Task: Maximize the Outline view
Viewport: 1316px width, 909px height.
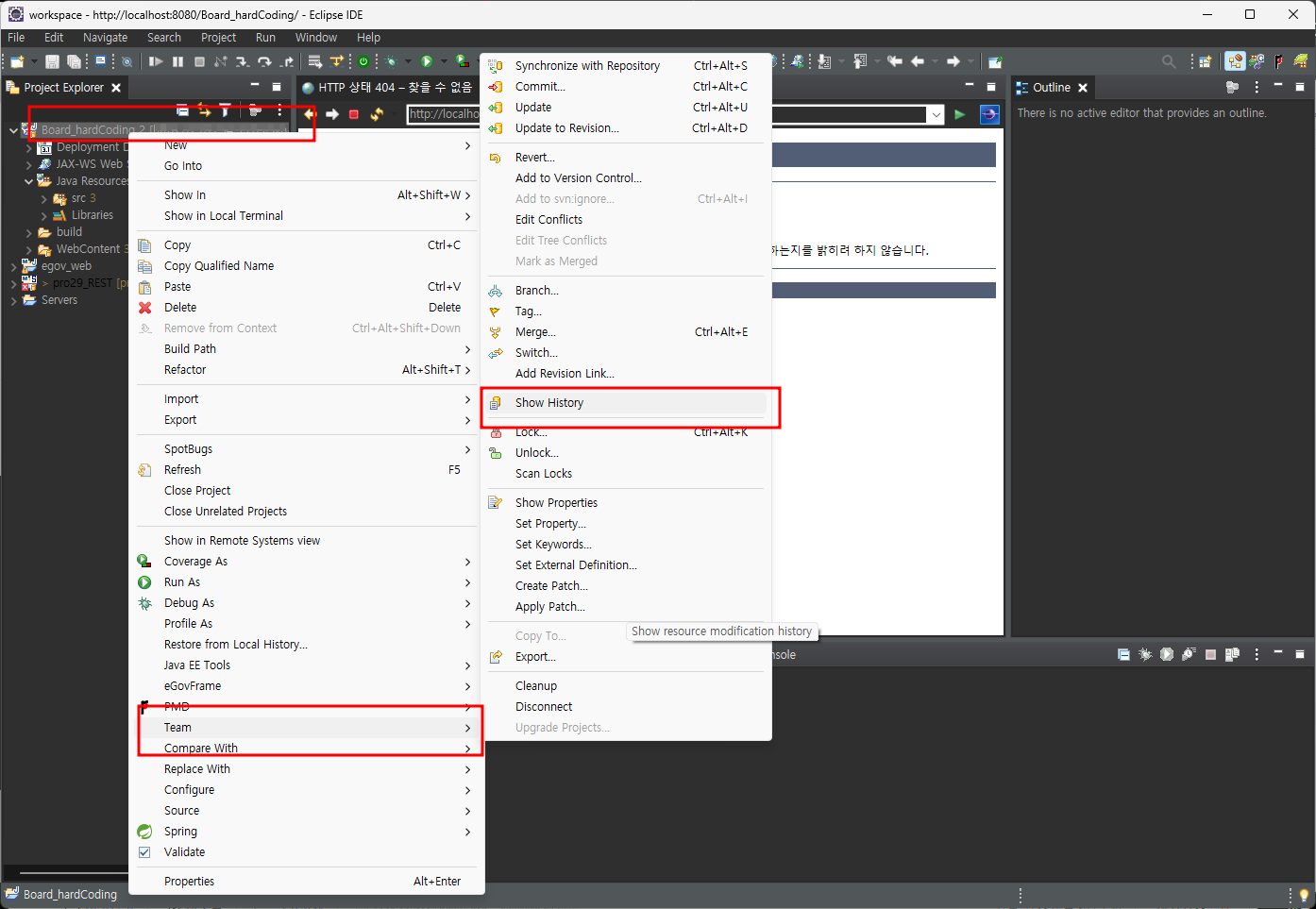Action: point(1300,87)
